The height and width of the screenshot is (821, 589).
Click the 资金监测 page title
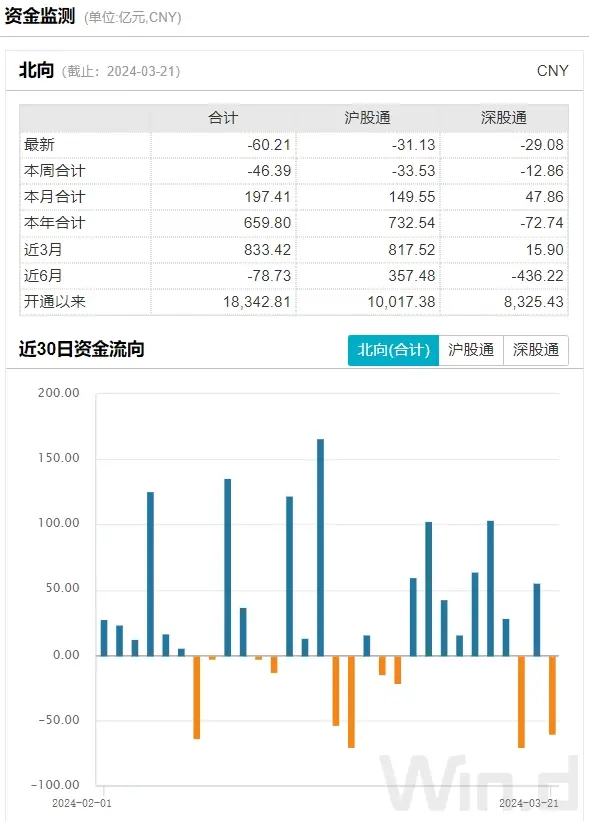40,16
